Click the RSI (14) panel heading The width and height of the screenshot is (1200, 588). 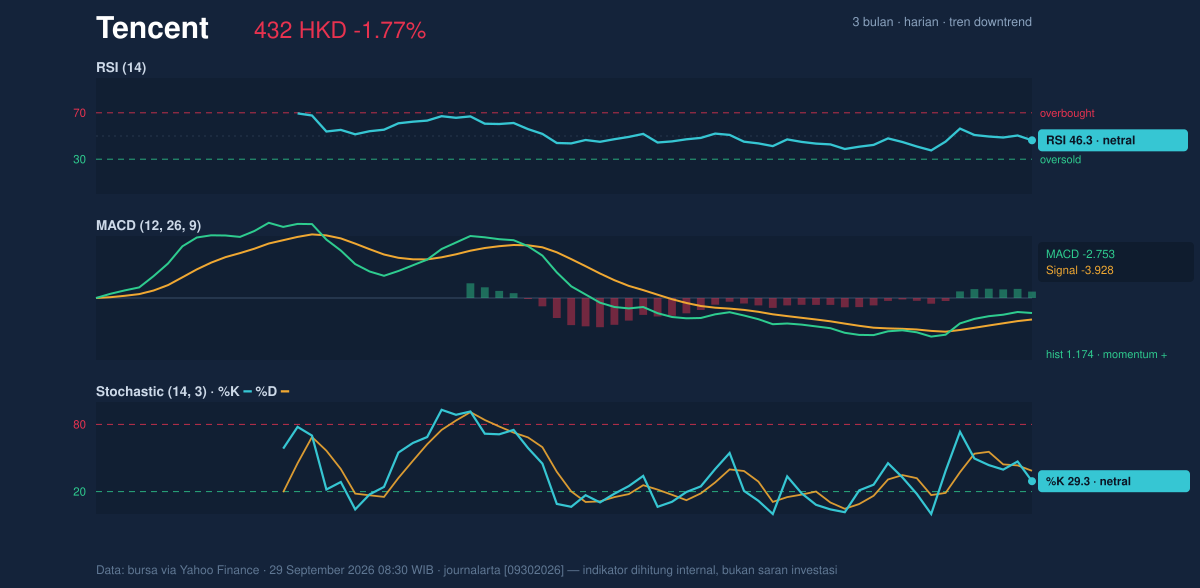[x=121, y=67]
